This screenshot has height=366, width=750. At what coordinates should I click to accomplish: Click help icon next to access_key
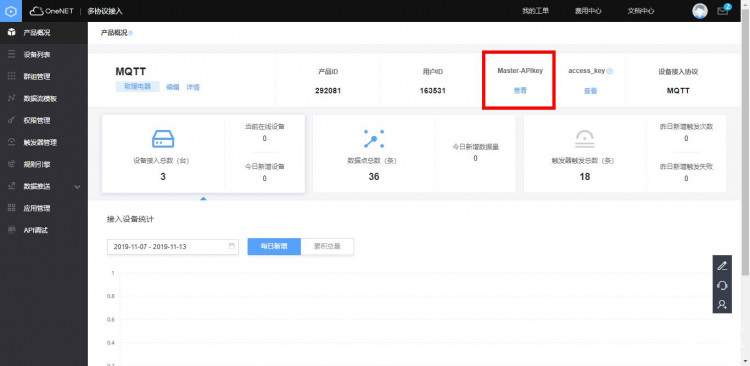click(610, 71)
